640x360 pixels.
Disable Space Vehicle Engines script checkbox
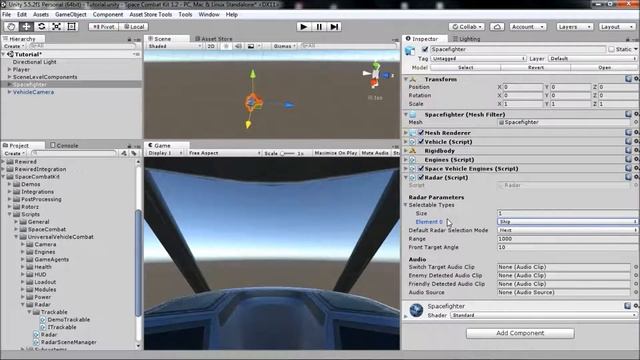421,169
